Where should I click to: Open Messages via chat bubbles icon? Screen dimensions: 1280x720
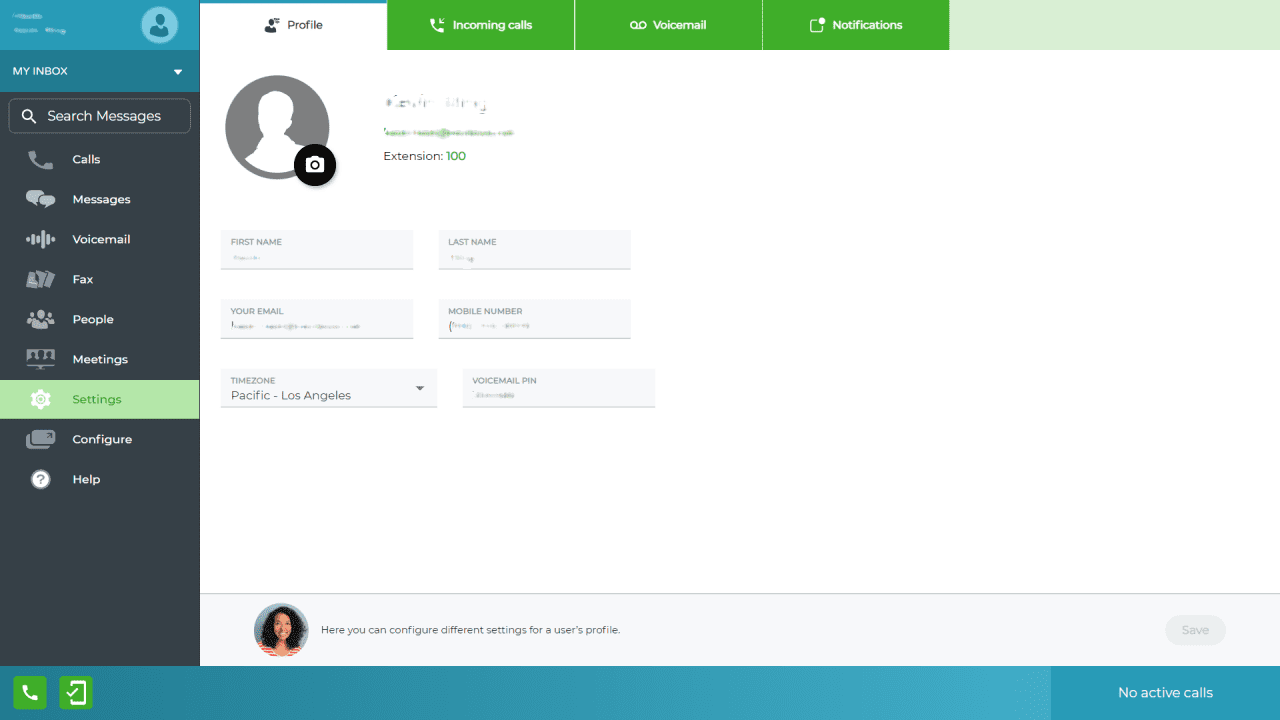(x=40, y=200)
